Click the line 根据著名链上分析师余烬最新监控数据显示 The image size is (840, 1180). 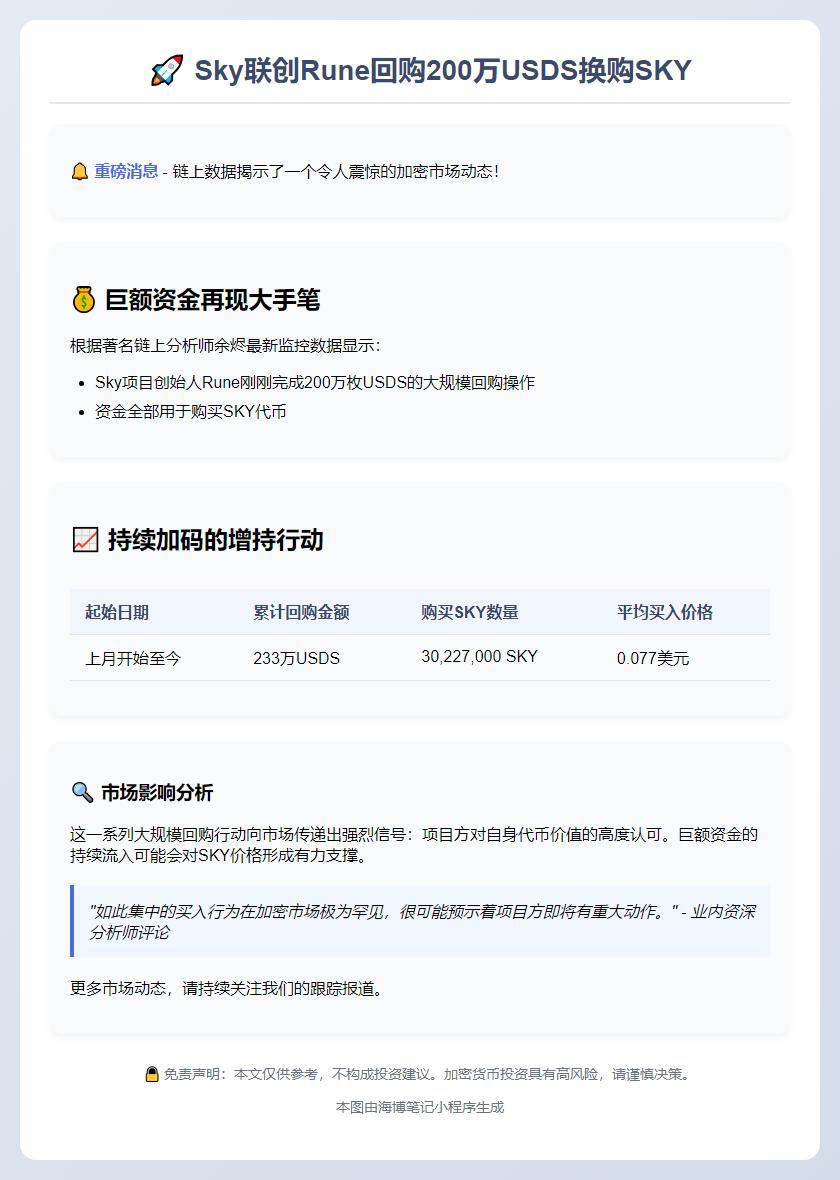click(x=225, y=345)
